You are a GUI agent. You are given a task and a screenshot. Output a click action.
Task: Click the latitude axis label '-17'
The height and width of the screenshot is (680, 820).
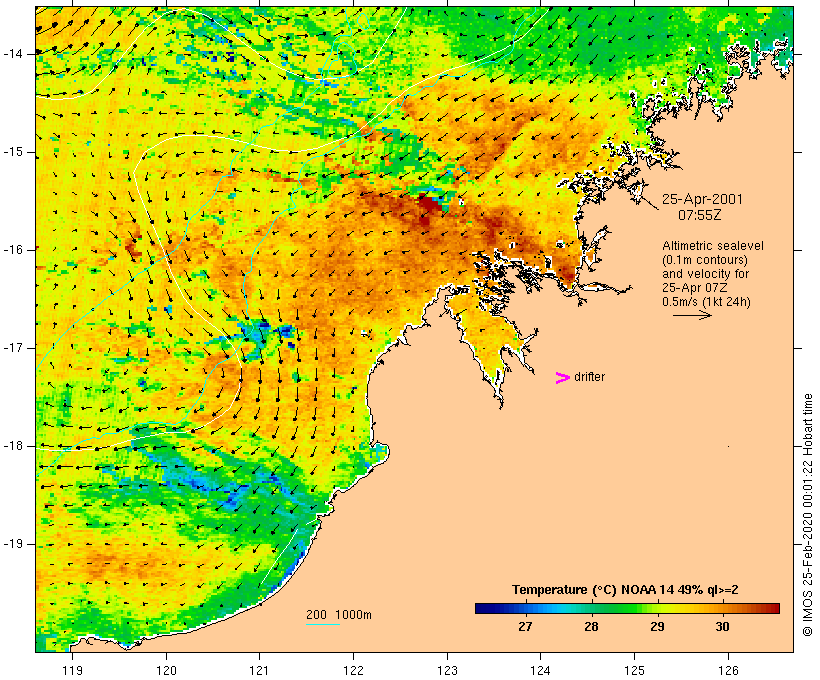(x=13, y=348)
